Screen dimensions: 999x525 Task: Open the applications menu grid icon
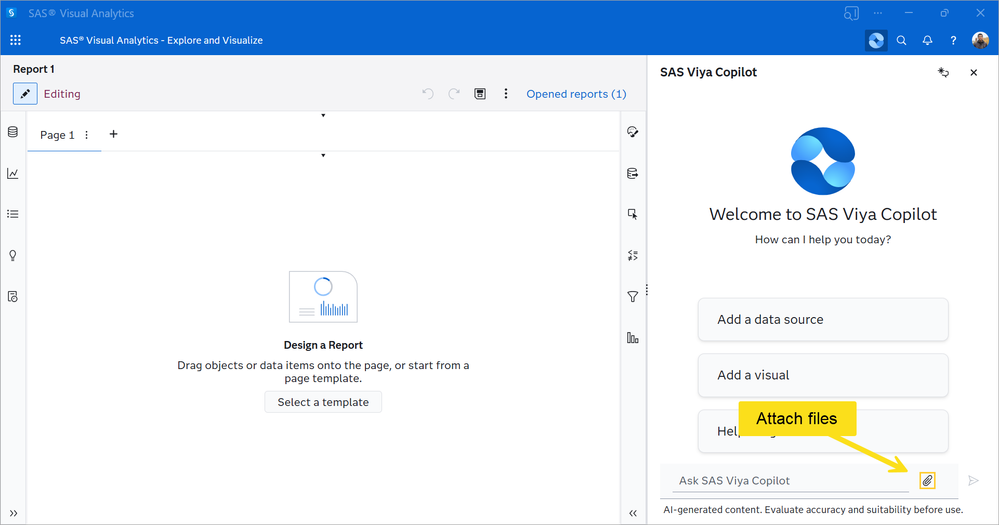pyautogui.click(x=15, y=40)
